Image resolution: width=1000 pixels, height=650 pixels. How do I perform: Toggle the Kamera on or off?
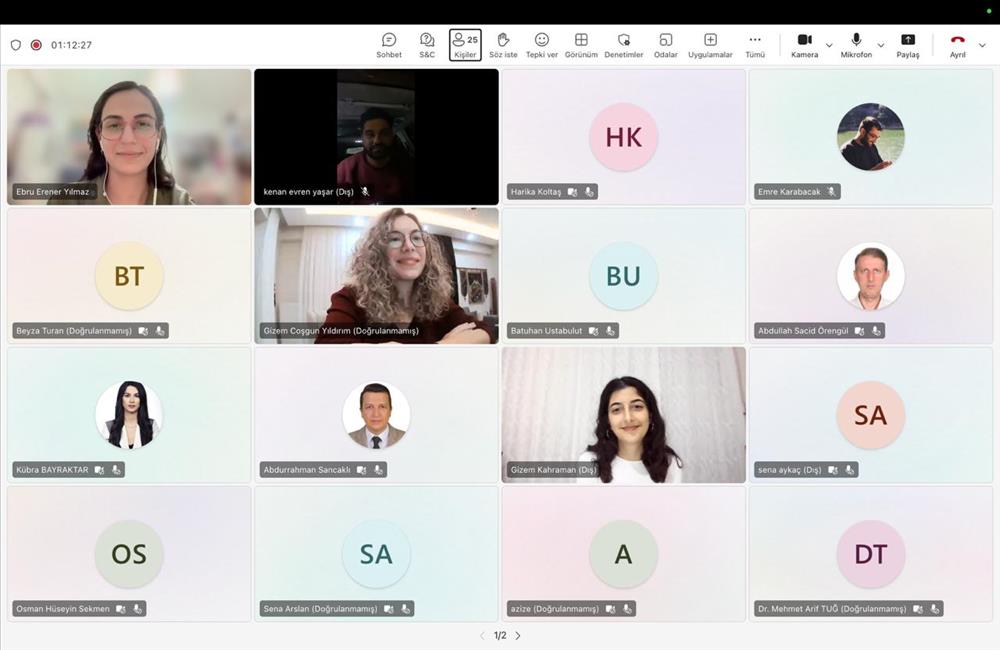(804, 45)
